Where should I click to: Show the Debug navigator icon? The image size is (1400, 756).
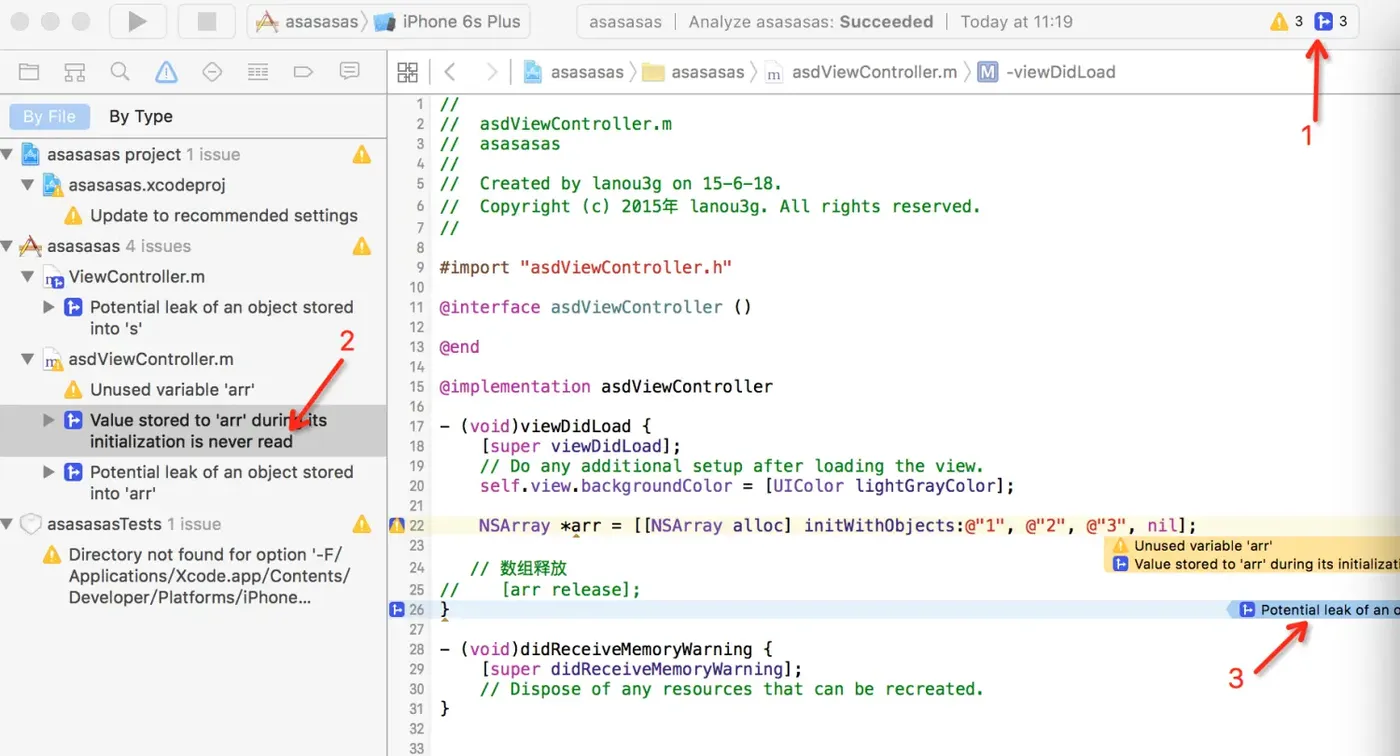click(258, 72)
